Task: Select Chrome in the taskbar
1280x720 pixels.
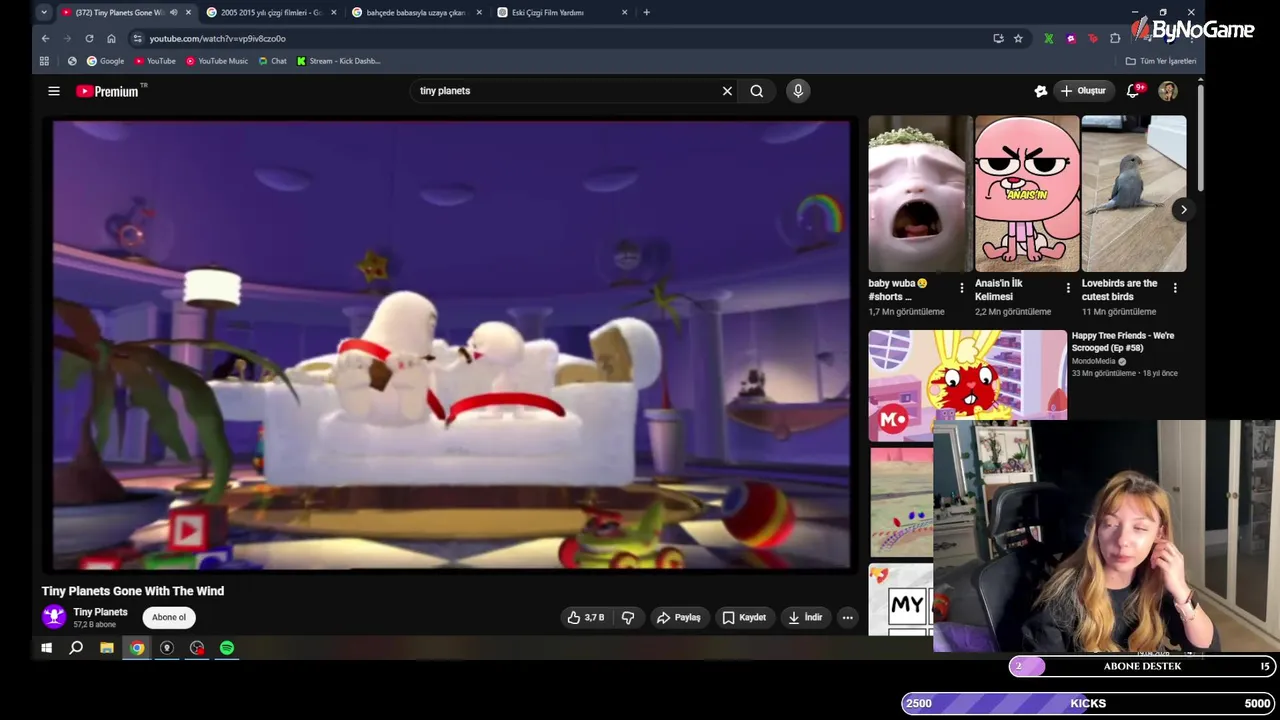Action: (x=137, y=648)
